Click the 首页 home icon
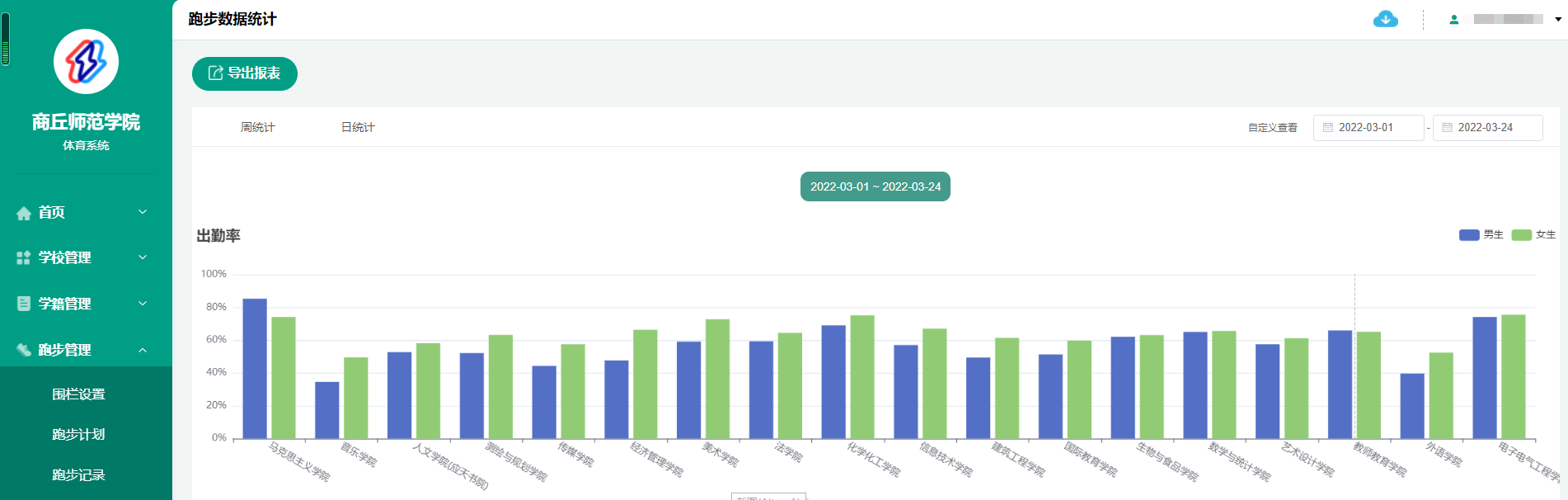The width and height of the screenshot is (1568, 500). click(24, 213)
